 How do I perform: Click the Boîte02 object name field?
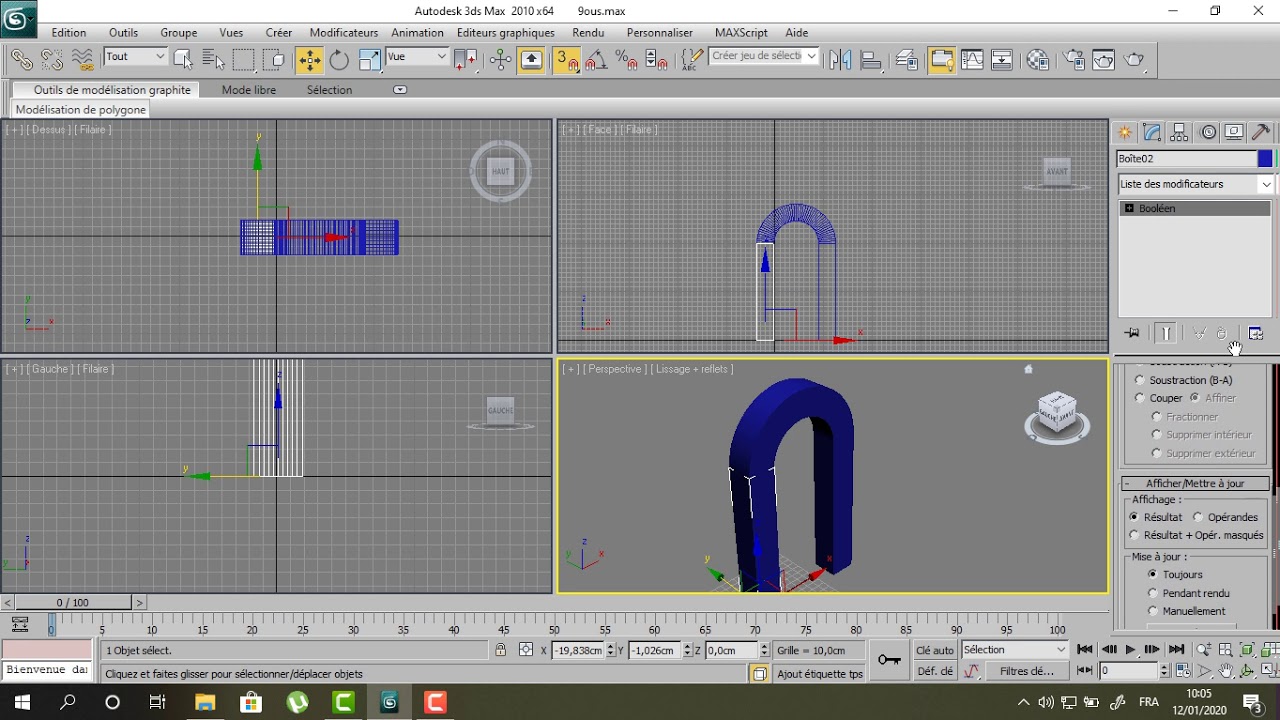[1186, 159]
